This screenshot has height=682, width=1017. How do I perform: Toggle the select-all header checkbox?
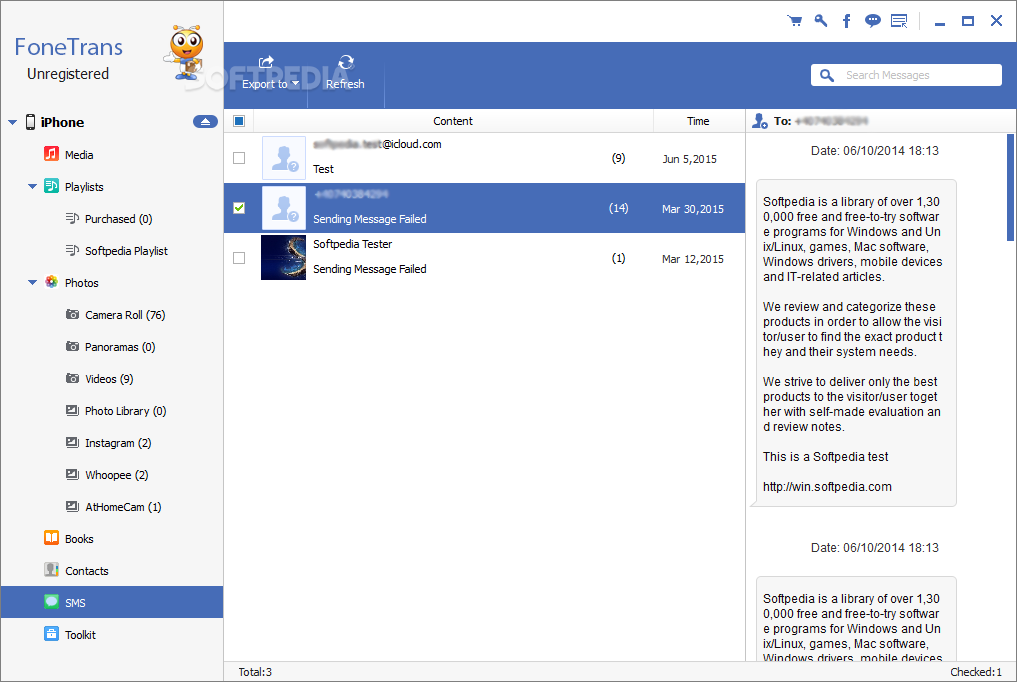[239, 121]
